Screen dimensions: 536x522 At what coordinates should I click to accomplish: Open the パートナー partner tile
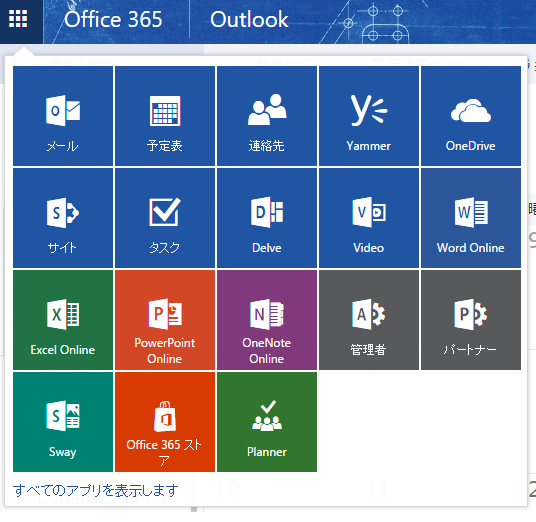click(x=471, y=320)
